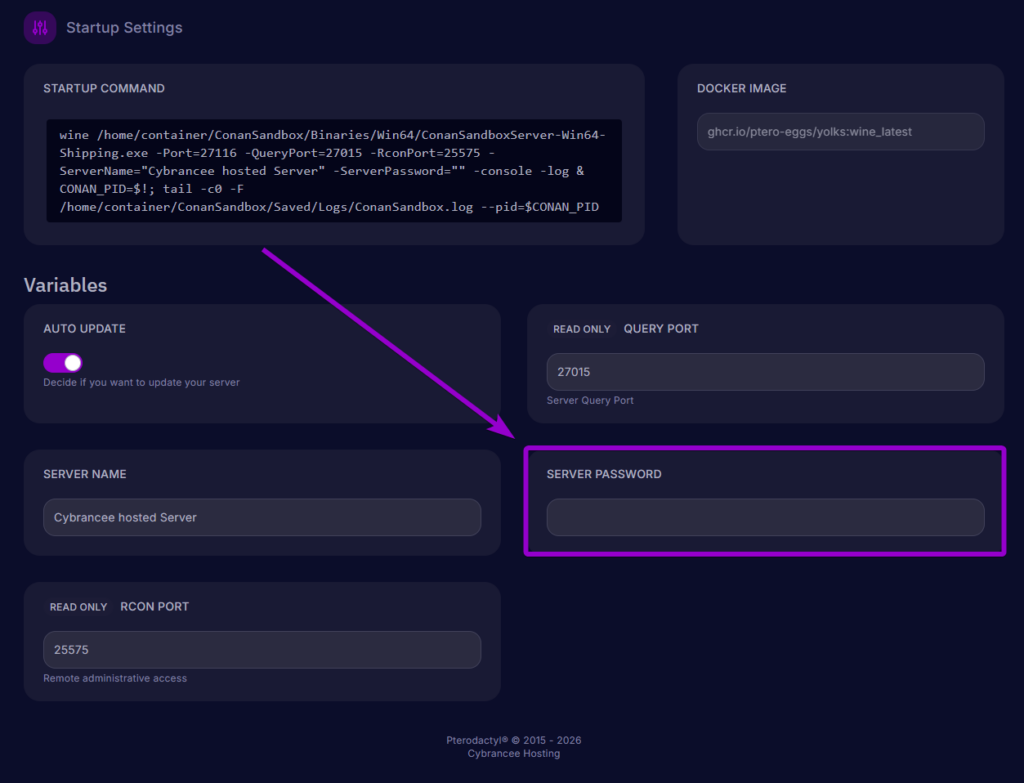Click the Server Name input field
This screenshot has width=1024, height=783.
click(x=262, y=517)
